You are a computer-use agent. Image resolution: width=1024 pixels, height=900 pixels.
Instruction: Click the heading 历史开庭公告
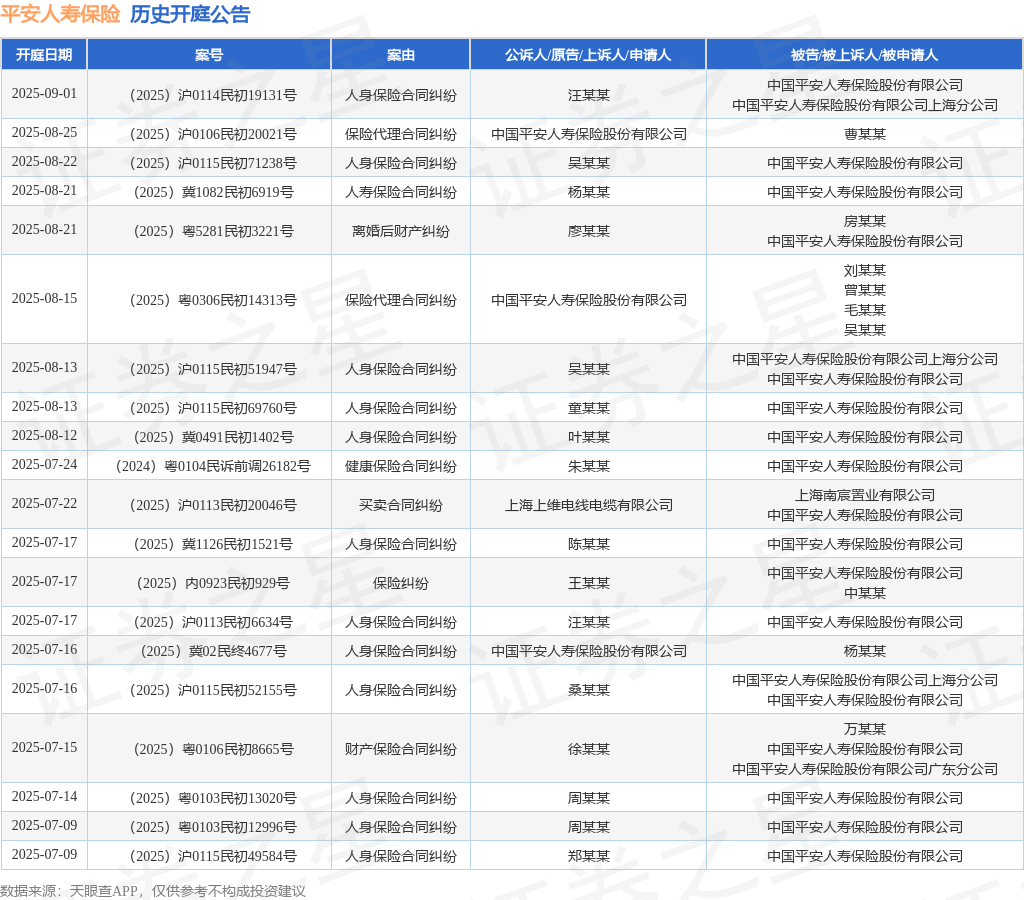click(x=190, y=14)
